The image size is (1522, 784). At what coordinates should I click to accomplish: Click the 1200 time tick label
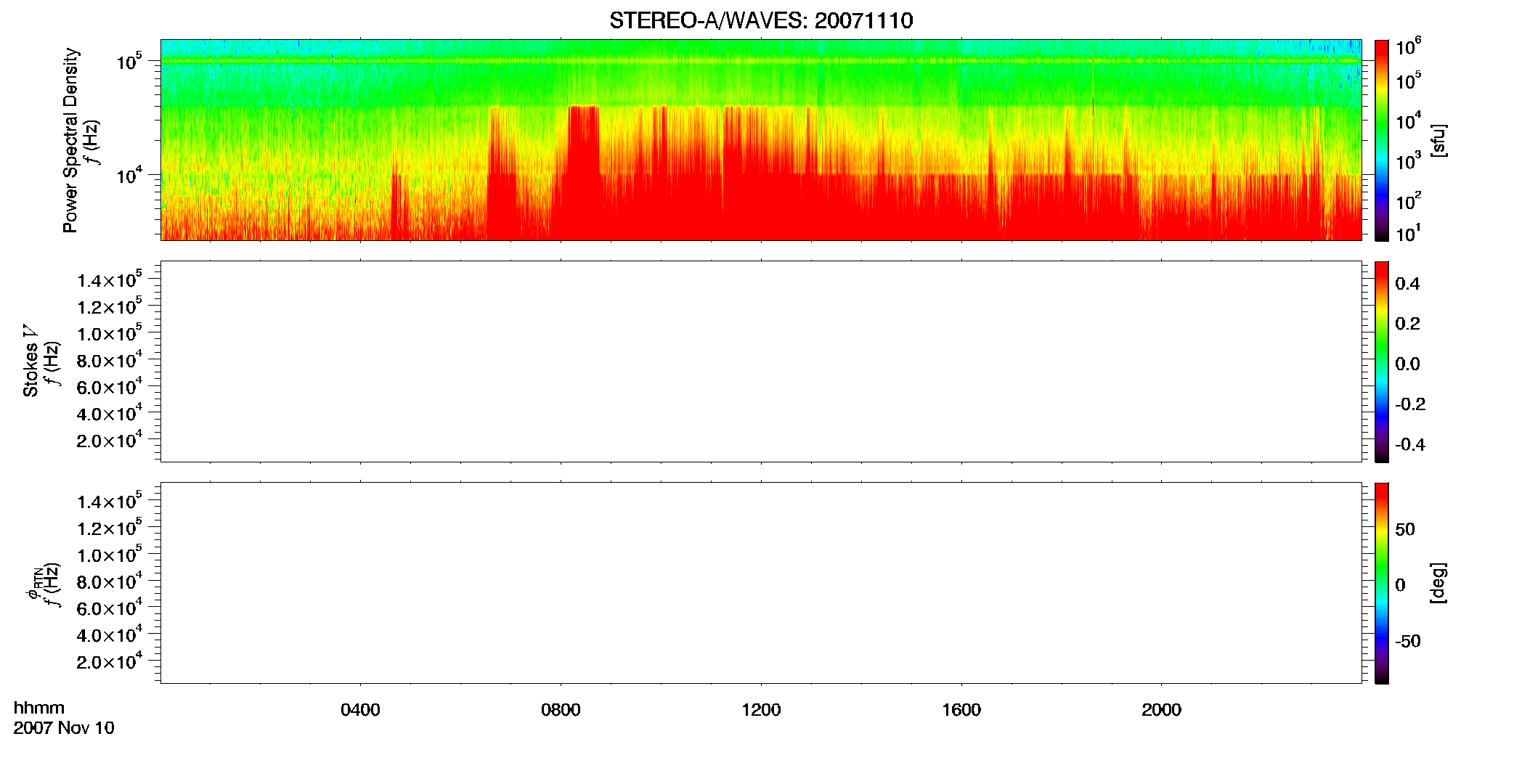(761, 710)
